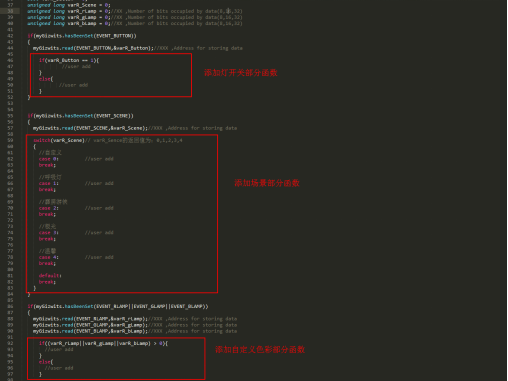Image resolution: width=508 pixels, height=381 pixels.
Task: Click line number 74 in the gutter
Action: [10, 233]
